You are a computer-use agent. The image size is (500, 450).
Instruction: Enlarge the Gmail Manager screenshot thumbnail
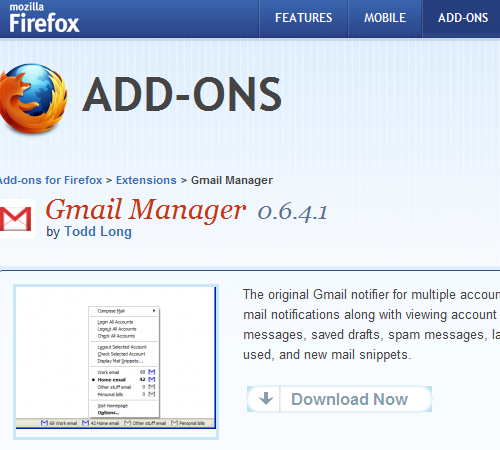click(x=116, y=362)
